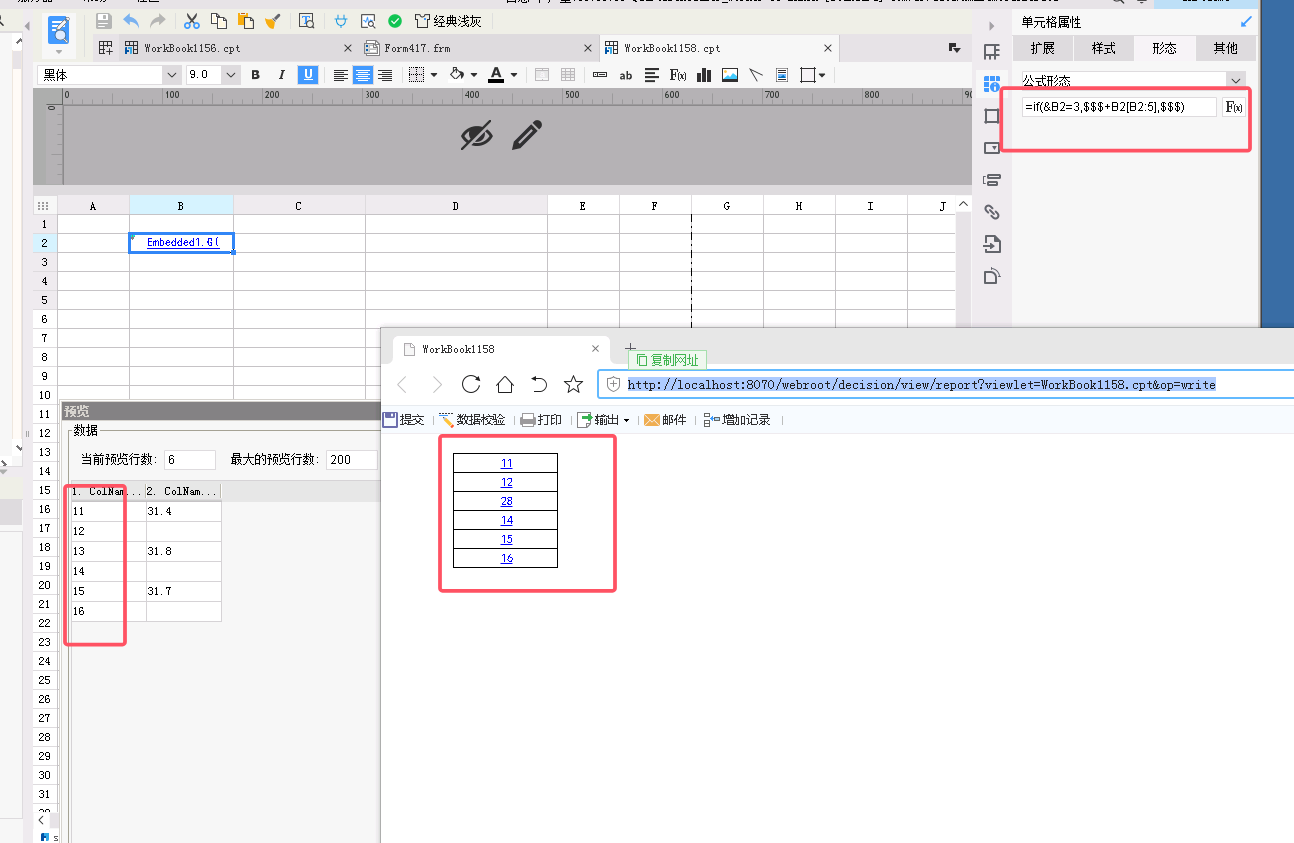The image size is (1294, 843).
Task: Toggle Bold formatting
Action: coord(256,75)
